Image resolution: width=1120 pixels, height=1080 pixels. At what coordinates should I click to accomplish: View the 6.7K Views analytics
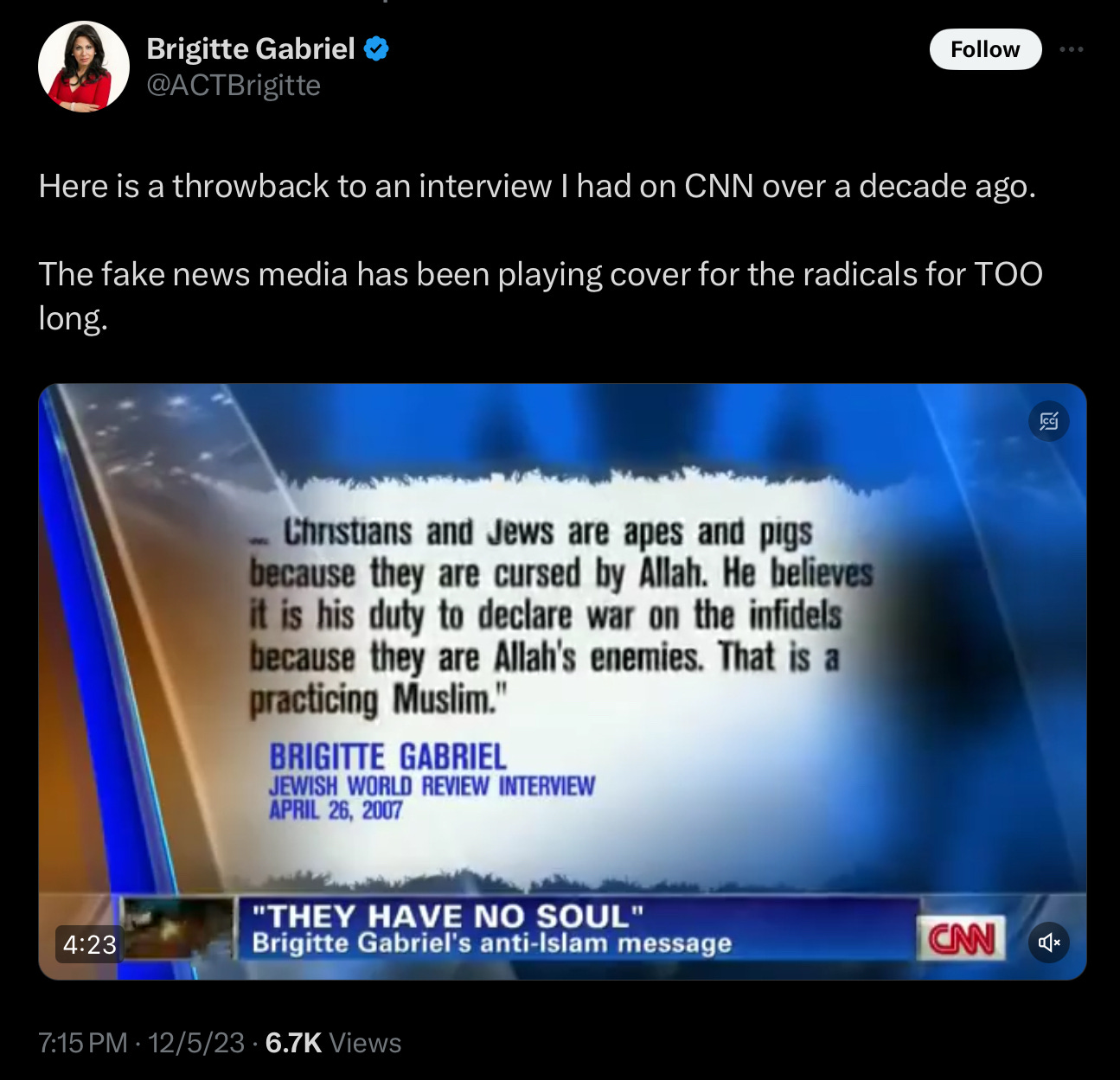[333, 1043]
